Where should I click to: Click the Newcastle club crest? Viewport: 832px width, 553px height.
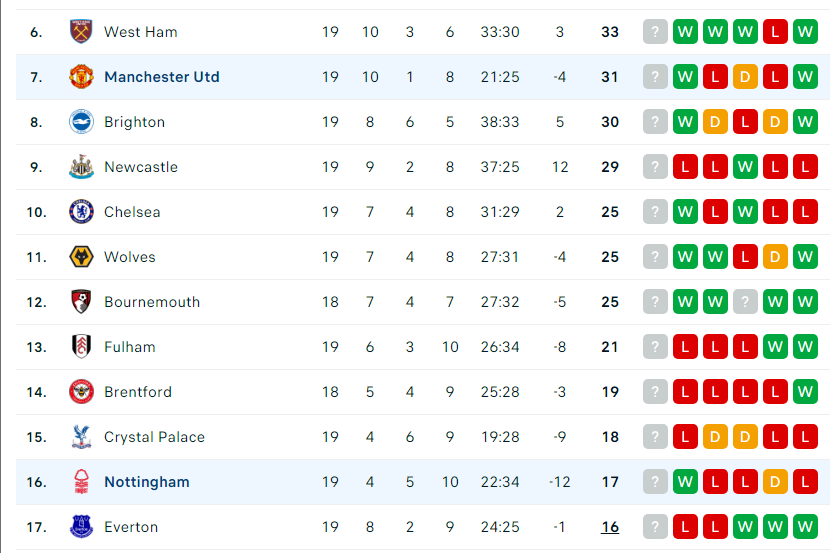tap(81, 167)
